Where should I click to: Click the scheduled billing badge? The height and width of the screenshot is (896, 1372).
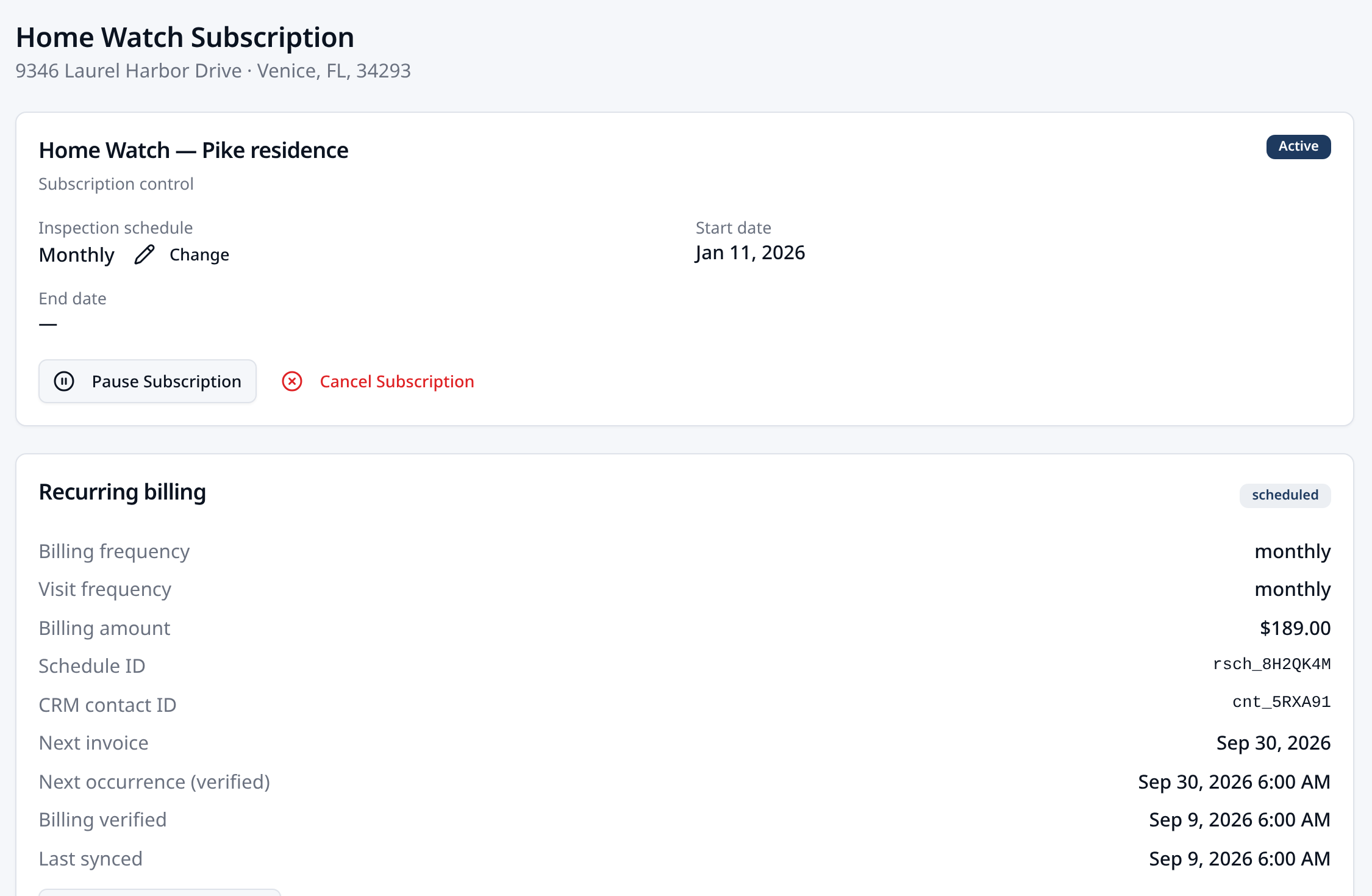pos(1285,495)
